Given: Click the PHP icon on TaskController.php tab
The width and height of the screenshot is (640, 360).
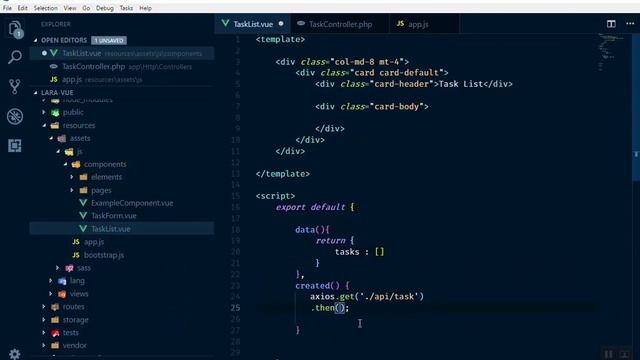Looking at the screenshot, I should [301, 24].
